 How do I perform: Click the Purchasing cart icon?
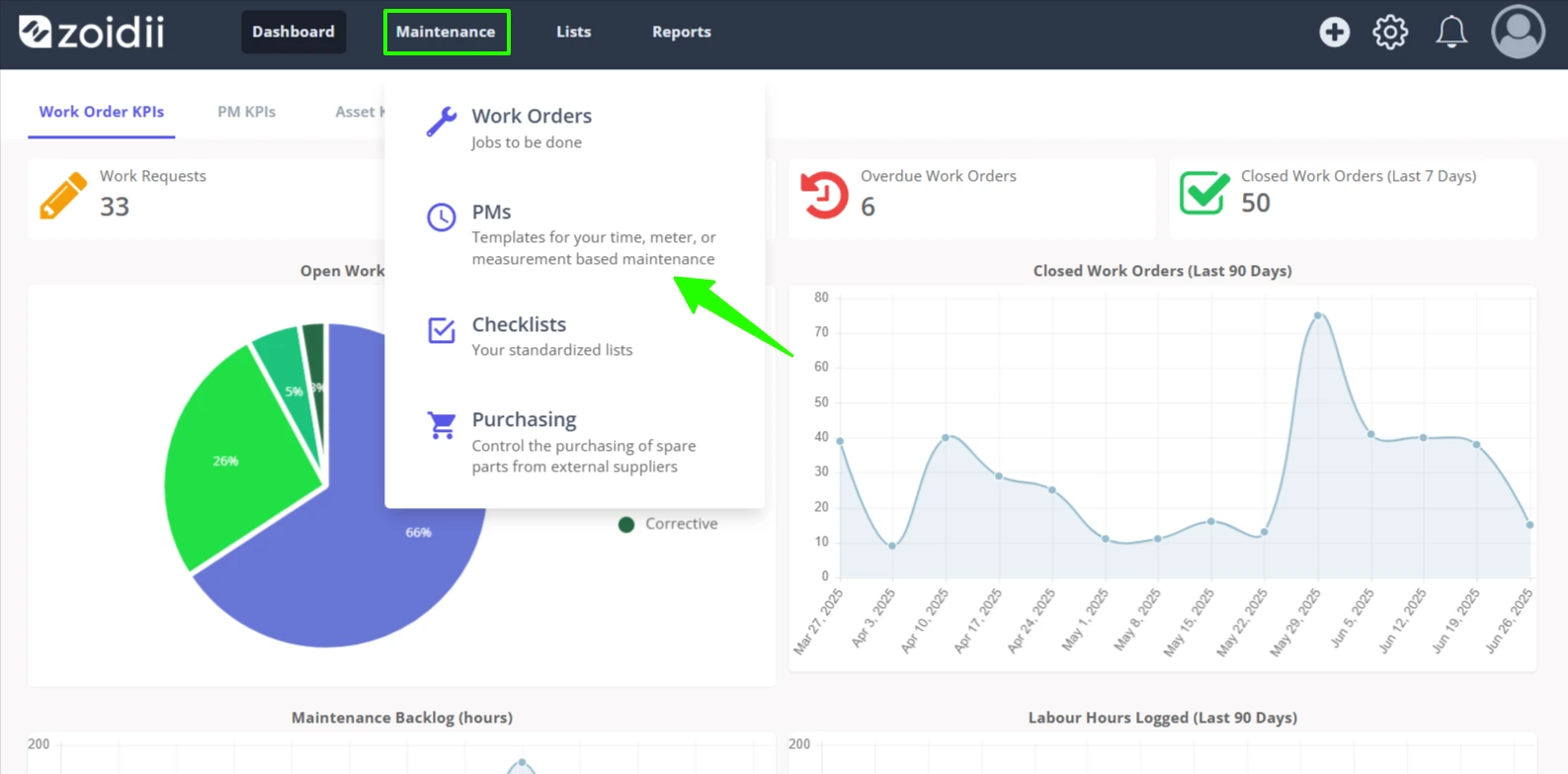click(442, 425)
